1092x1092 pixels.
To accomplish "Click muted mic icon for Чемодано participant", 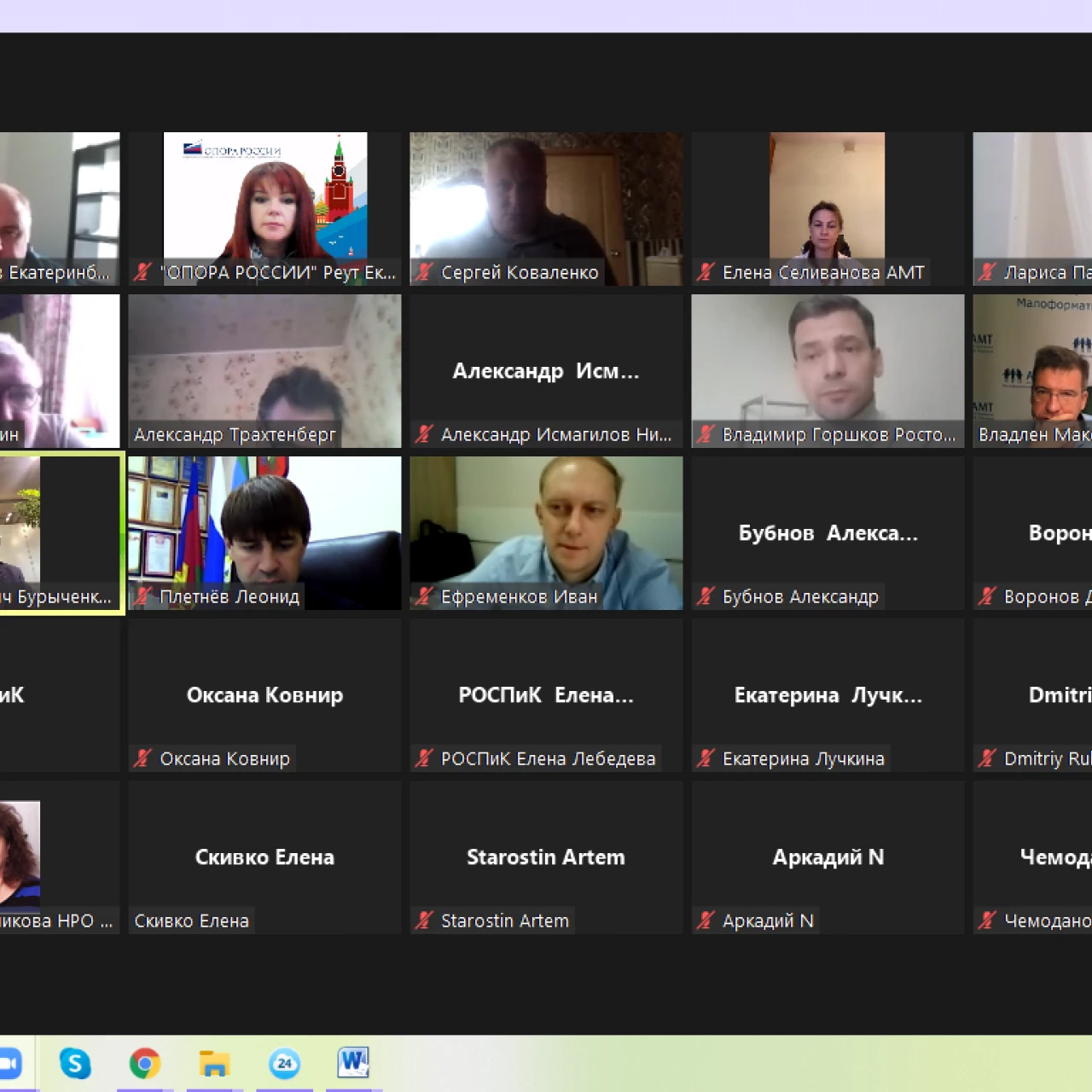I will [987, 921].
